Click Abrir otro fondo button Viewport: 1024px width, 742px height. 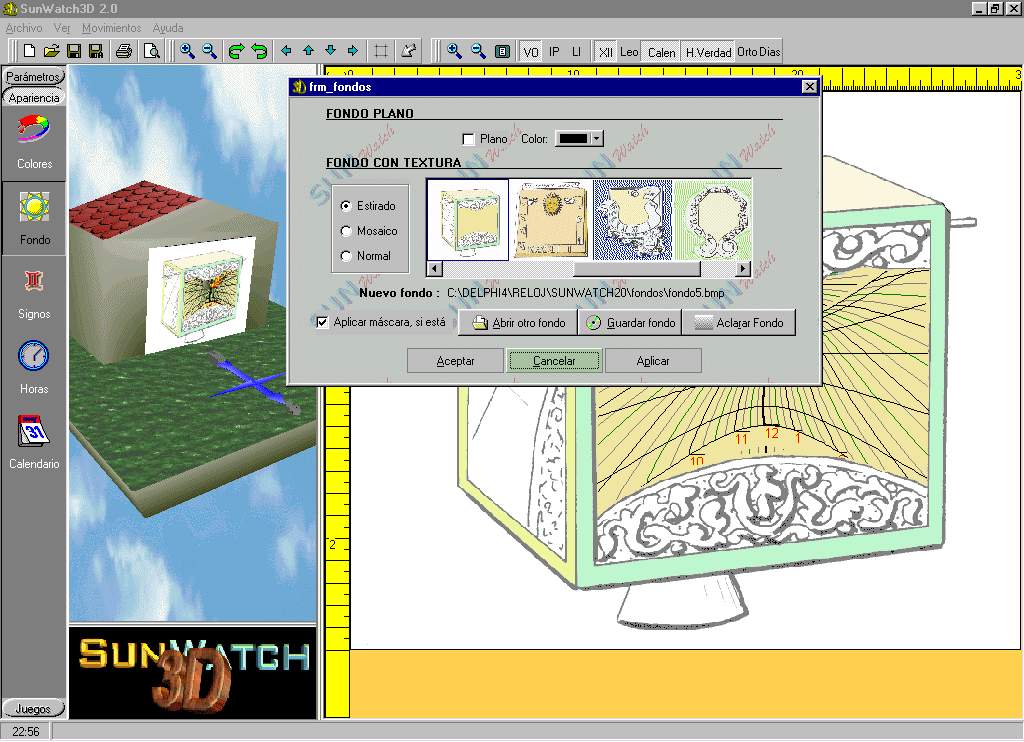click(519, 323)
